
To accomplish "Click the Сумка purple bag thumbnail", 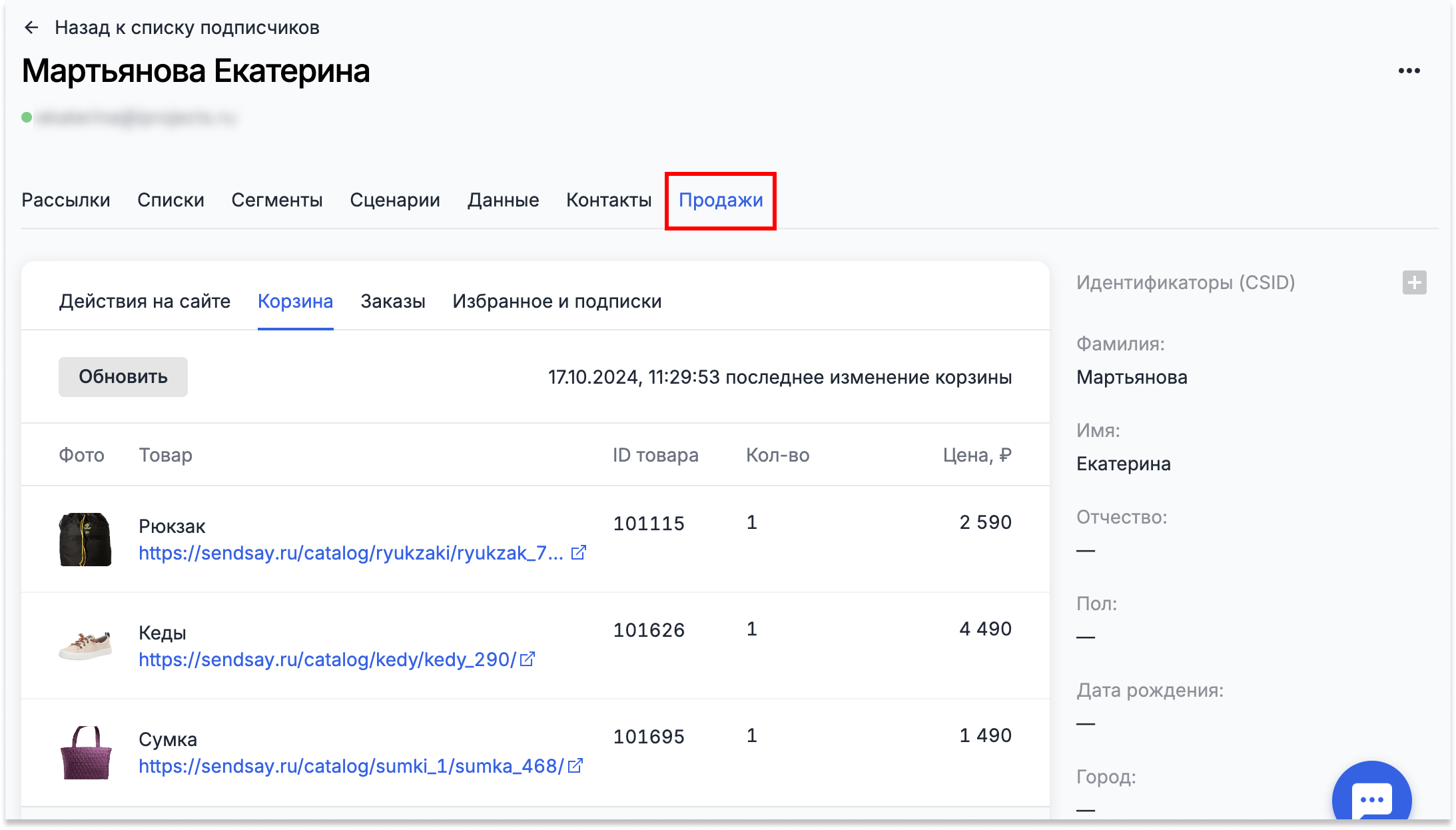I will [85, 753].
